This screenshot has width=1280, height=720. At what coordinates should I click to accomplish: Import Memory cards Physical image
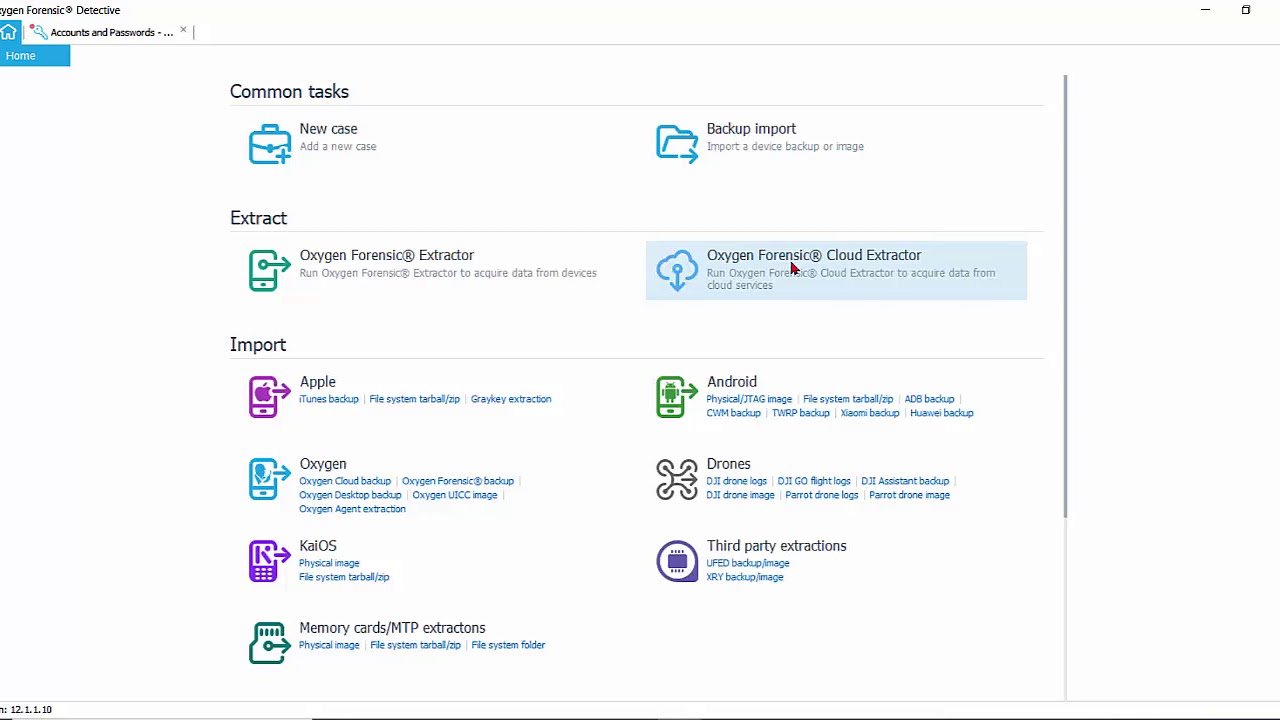[328, 645]
